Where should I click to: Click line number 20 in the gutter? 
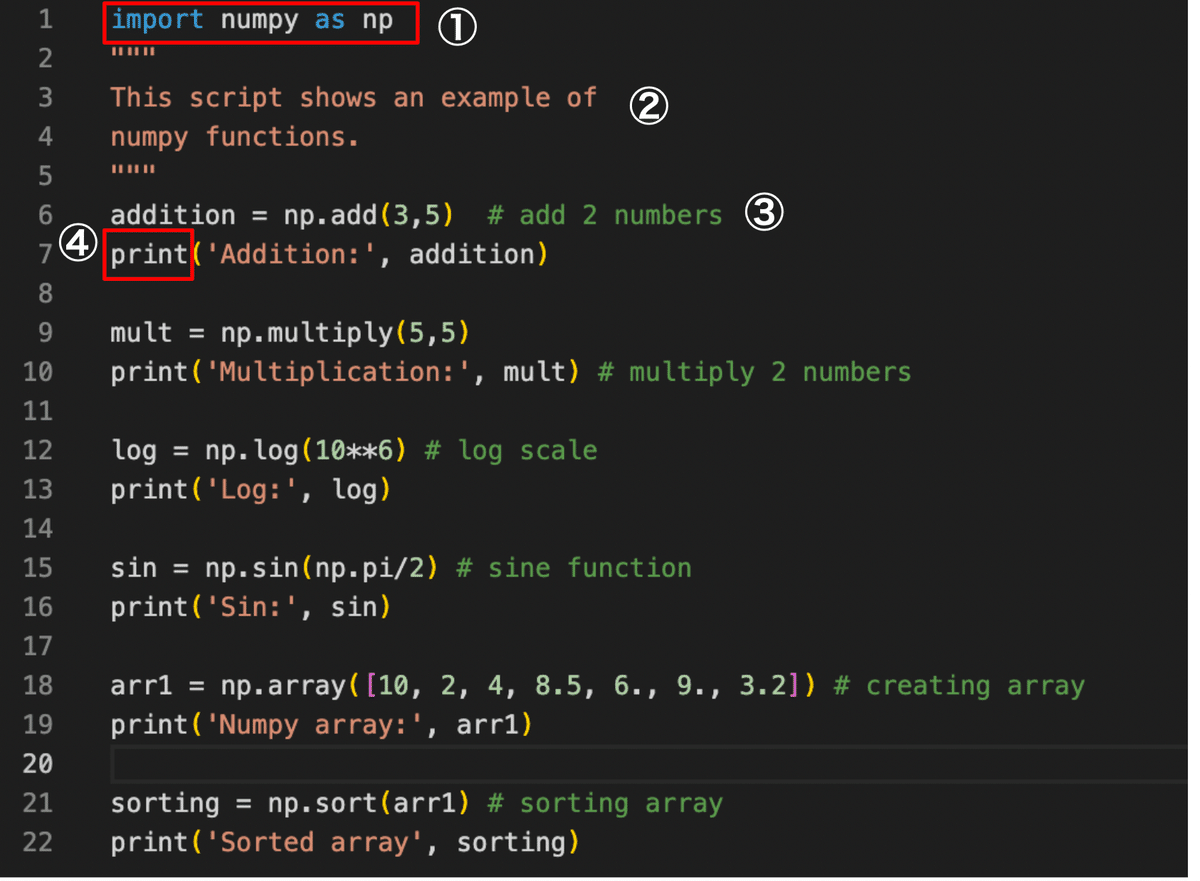coord(37,764)
